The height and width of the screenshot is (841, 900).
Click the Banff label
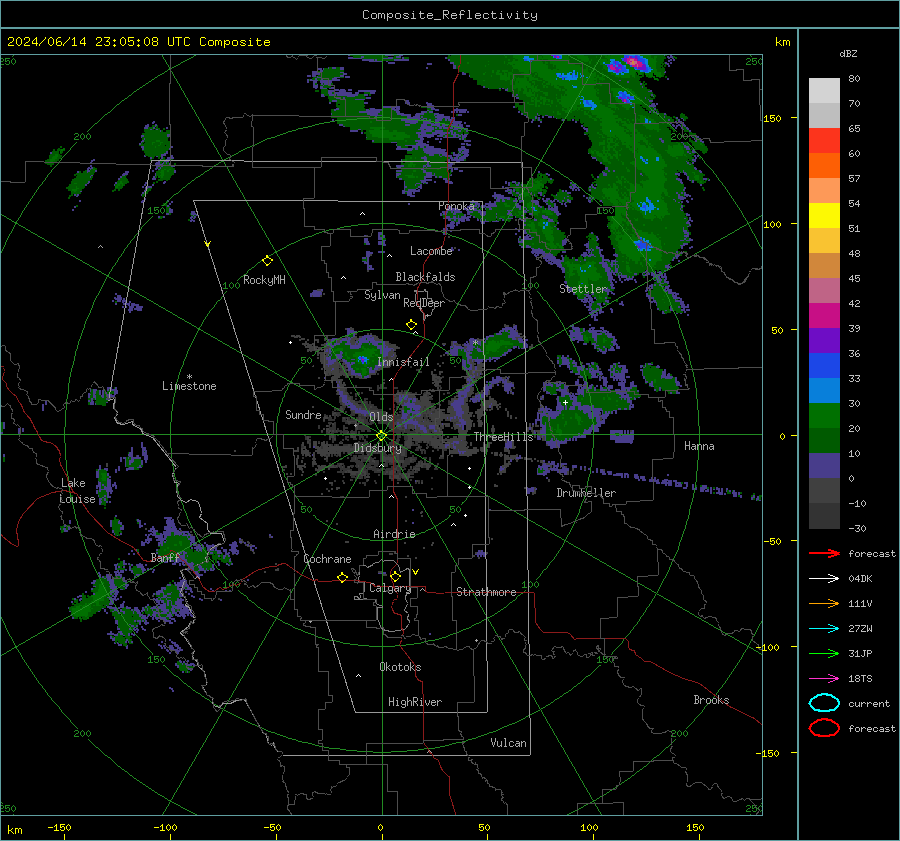pyautogui.click(x=165, y=558)
